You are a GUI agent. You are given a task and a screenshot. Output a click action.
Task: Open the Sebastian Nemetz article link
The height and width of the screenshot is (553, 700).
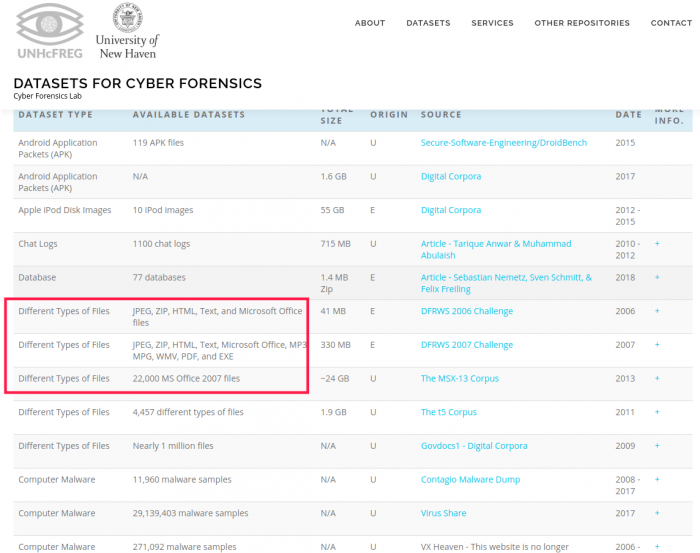[x=506, y=283]
